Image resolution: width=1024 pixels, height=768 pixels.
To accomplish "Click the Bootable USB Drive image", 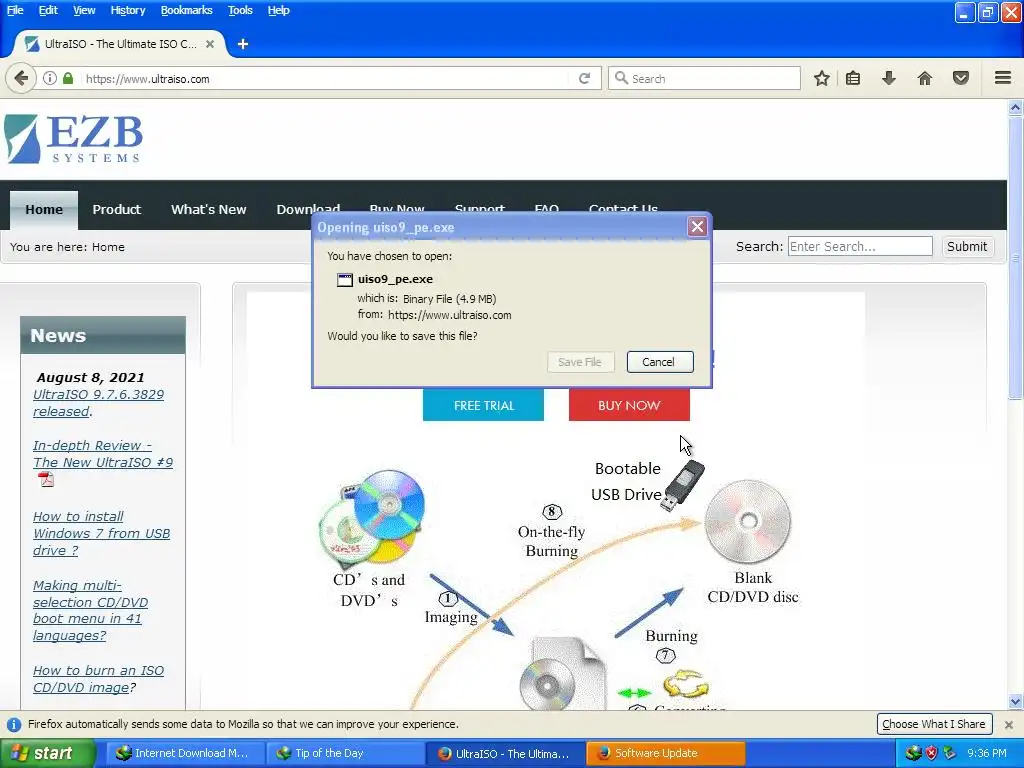I will tap(682, 486).
